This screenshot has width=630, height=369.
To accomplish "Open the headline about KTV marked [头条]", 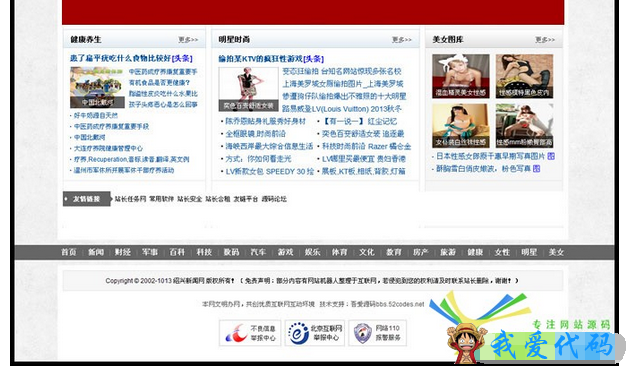I will click(x=271, y=59).
